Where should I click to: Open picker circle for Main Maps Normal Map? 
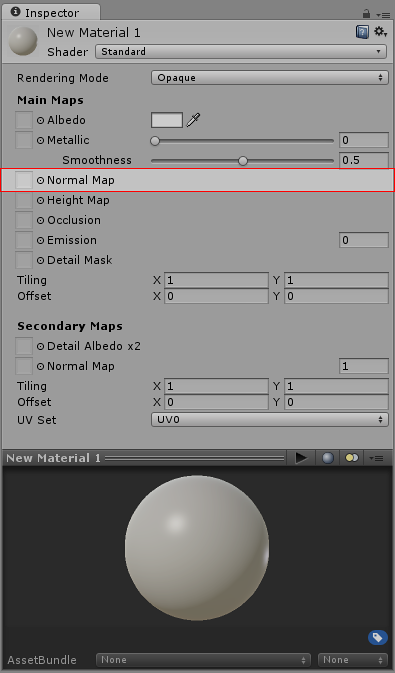click(40, 180)
